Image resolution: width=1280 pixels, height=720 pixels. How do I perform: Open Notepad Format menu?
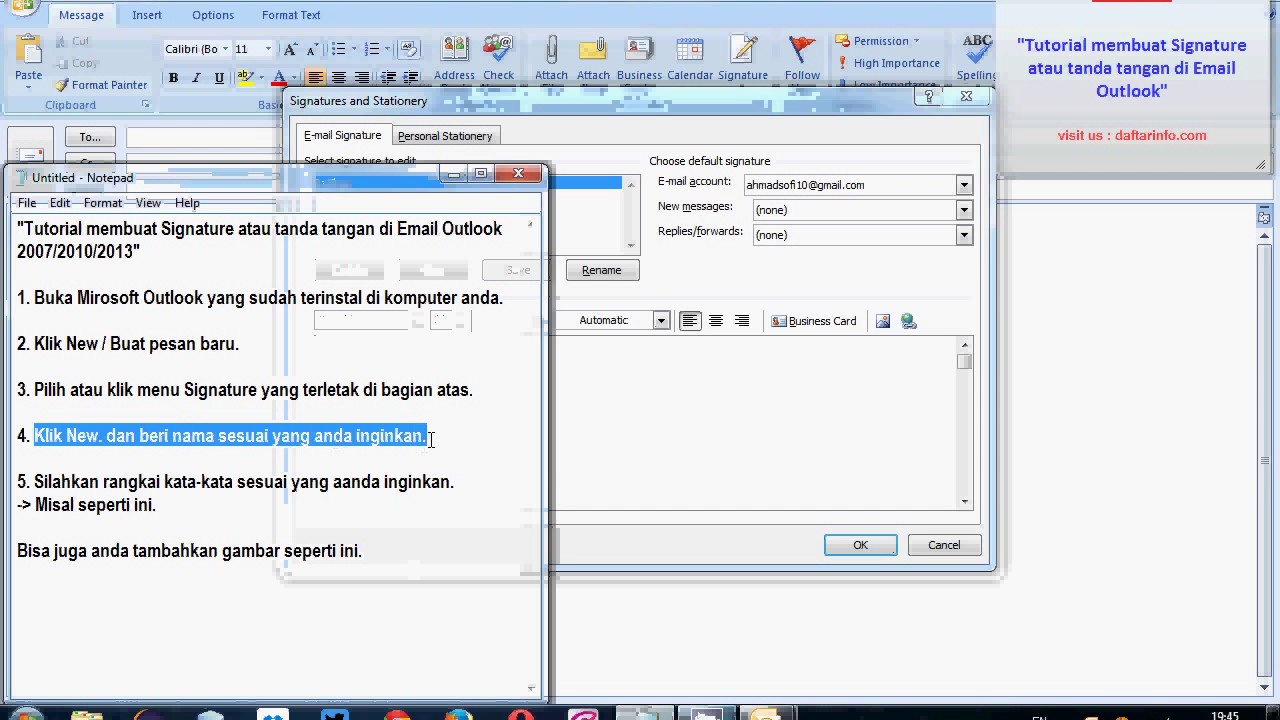tap(103, 203)
